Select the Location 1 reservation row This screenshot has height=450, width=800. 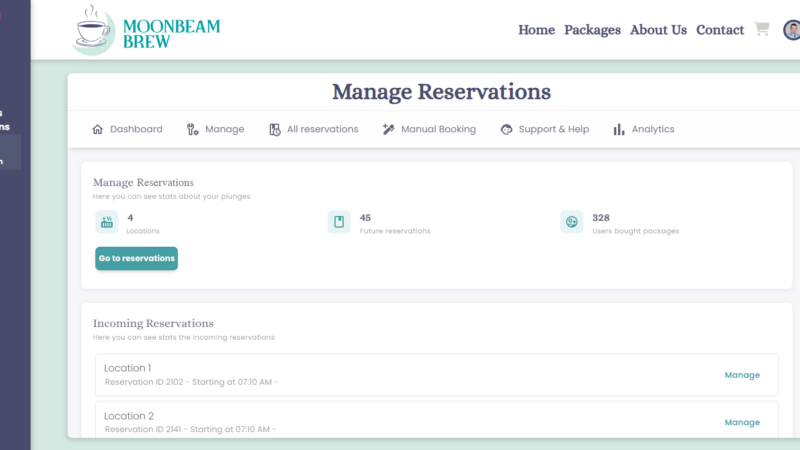437,374
